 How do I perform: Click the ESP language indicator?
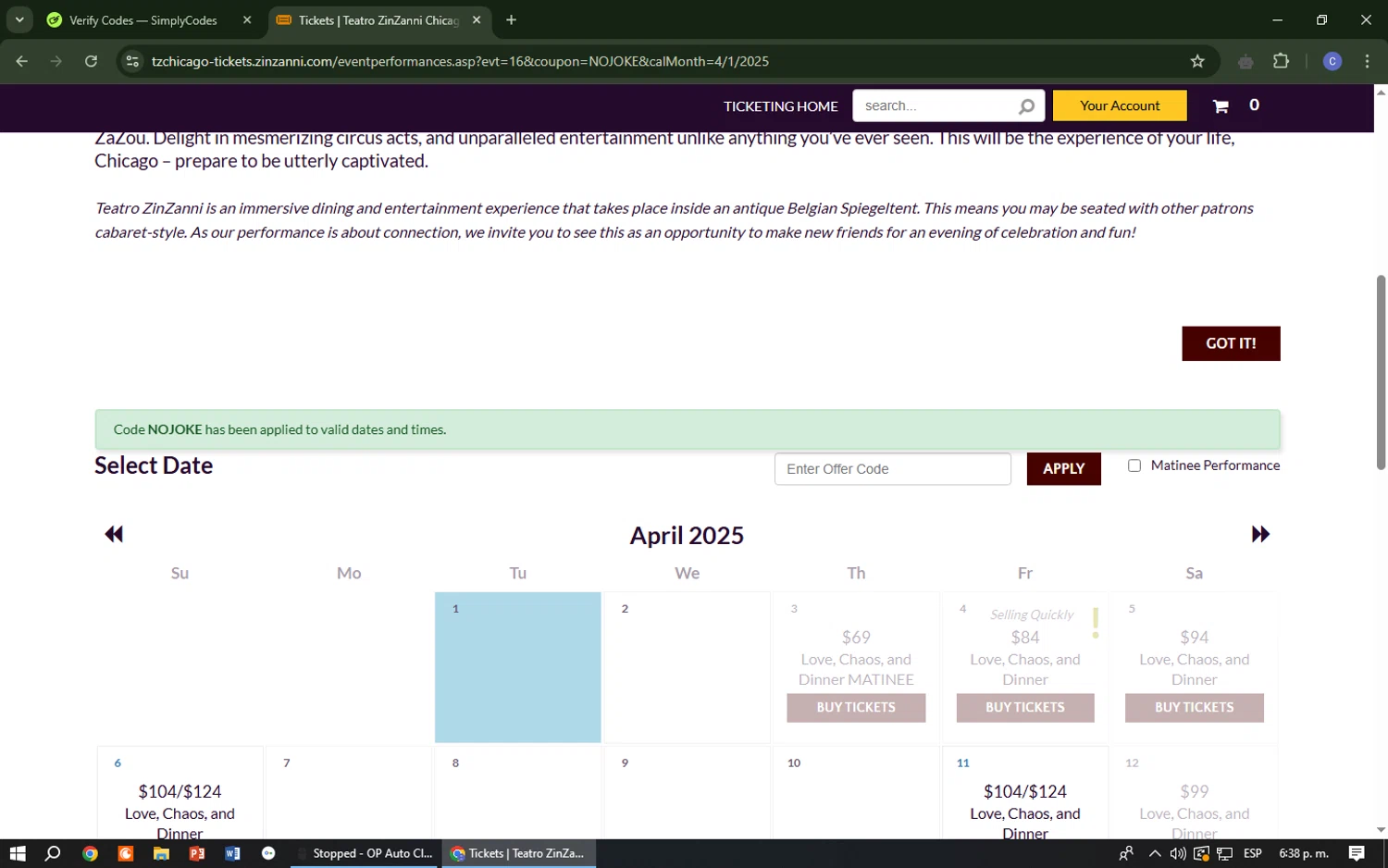pos(1253,853)
